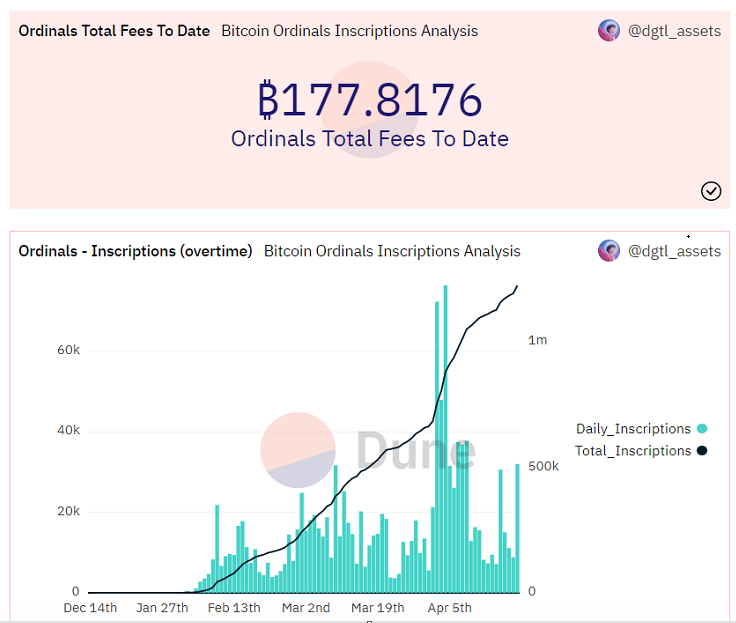Open Bitcoin Ordinals Inscriptions Analysis link in fees panel
The image size is (736, 623).
(x=349, y=31)
